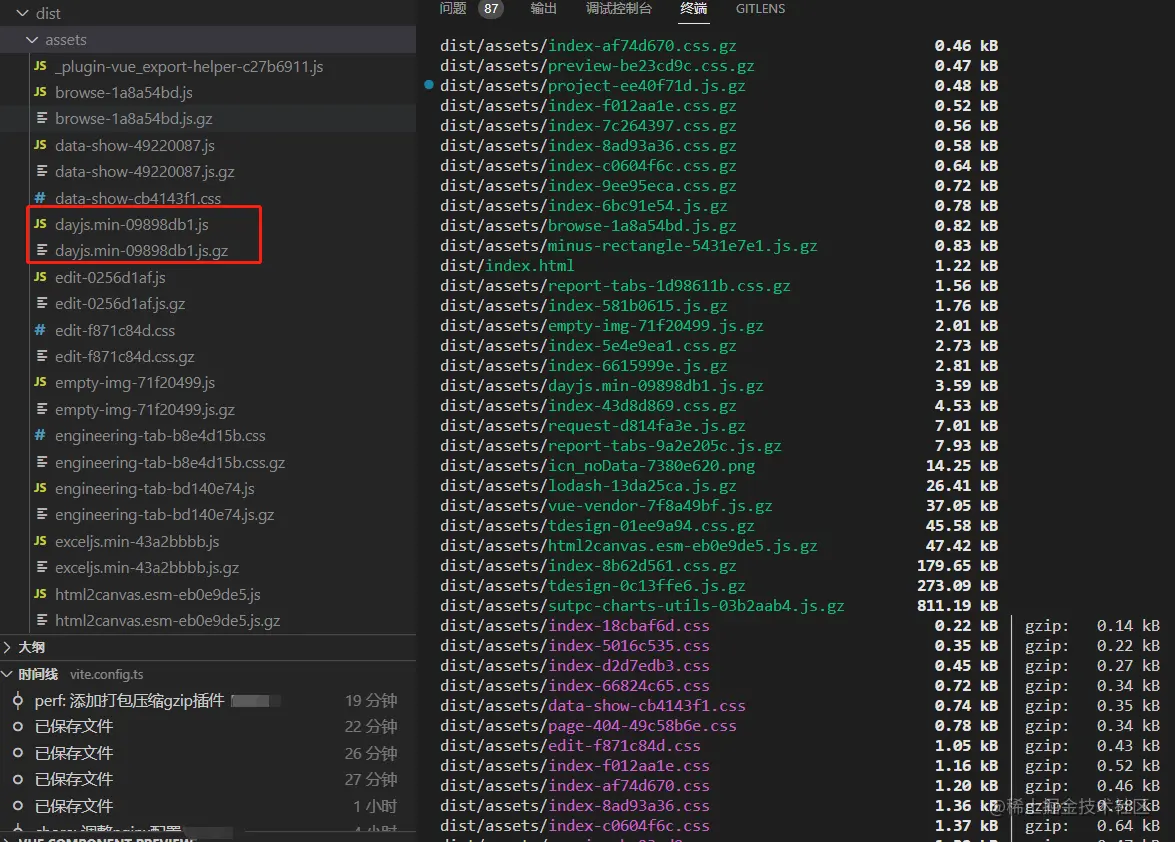The height and width of the screenshot is (842, 1175).
Task: Select 已保存文件 entry from 1 小时
Action: 73,806
